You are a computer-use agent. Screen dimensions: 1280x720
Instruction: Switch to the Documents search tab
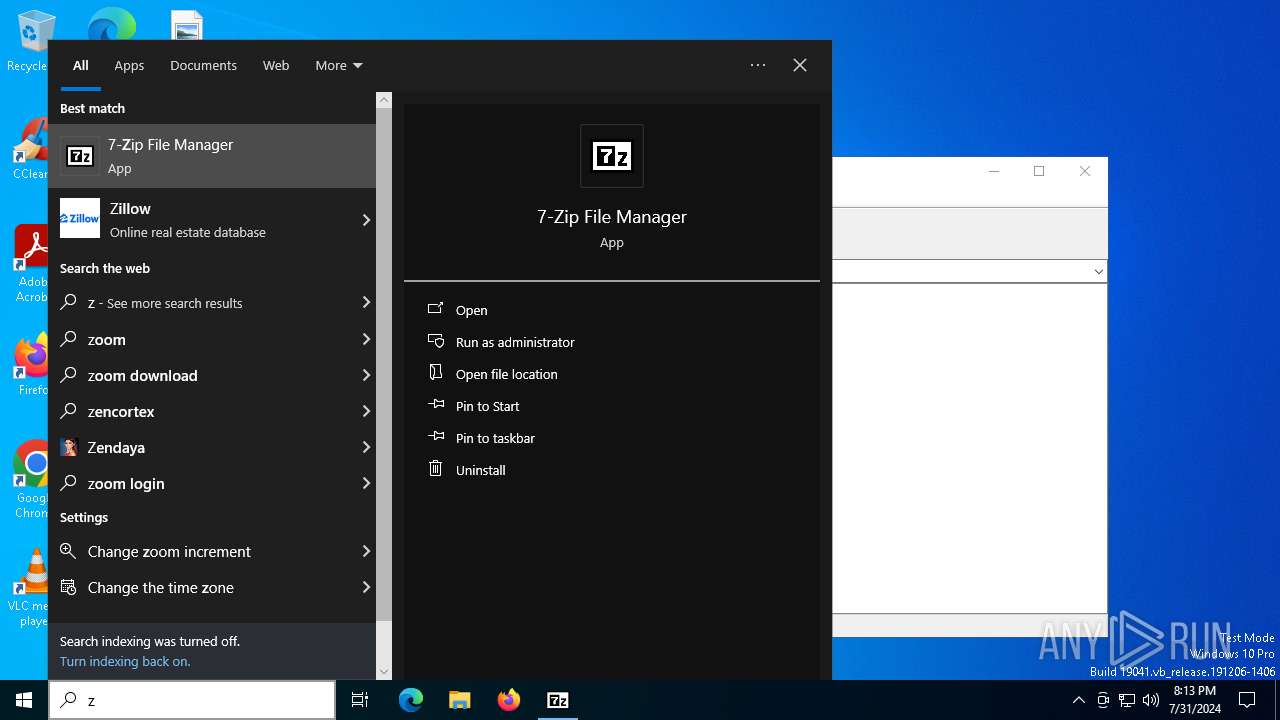[203, 65]
